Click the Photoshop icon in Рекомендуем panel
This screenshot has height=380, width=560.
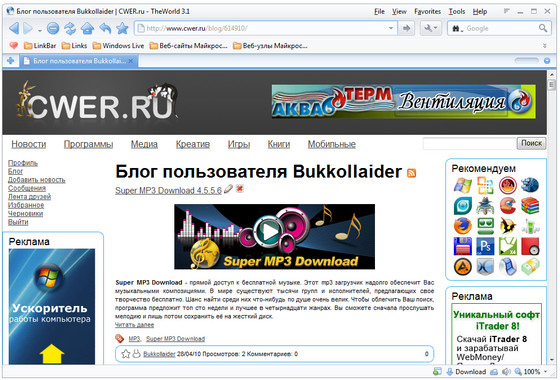click(x=485, y=246)
